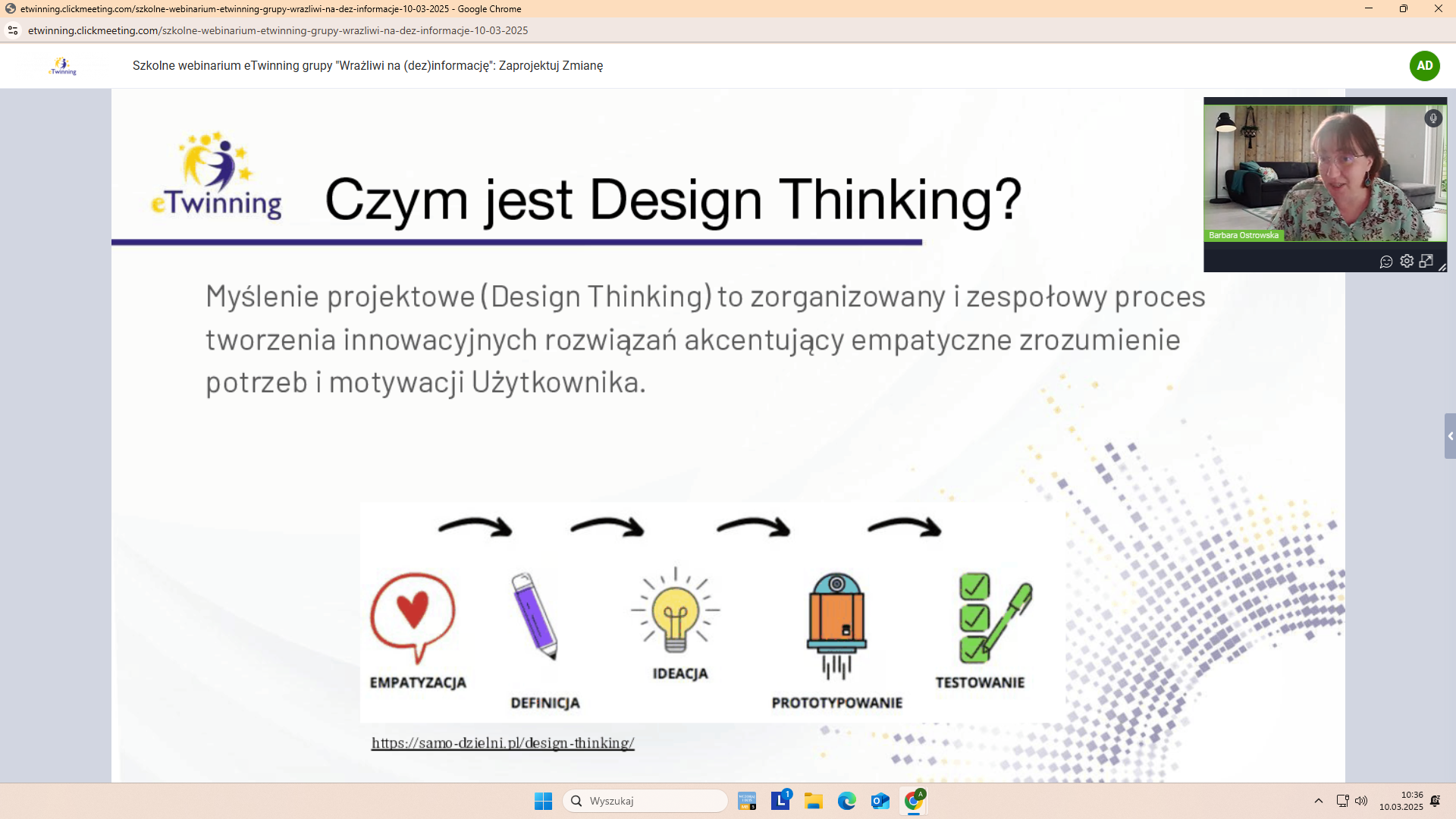Viewport: 1456px width, 819px height.
Task: Open clock and date 10:36 panel
Action: [x=1401, y=801]
